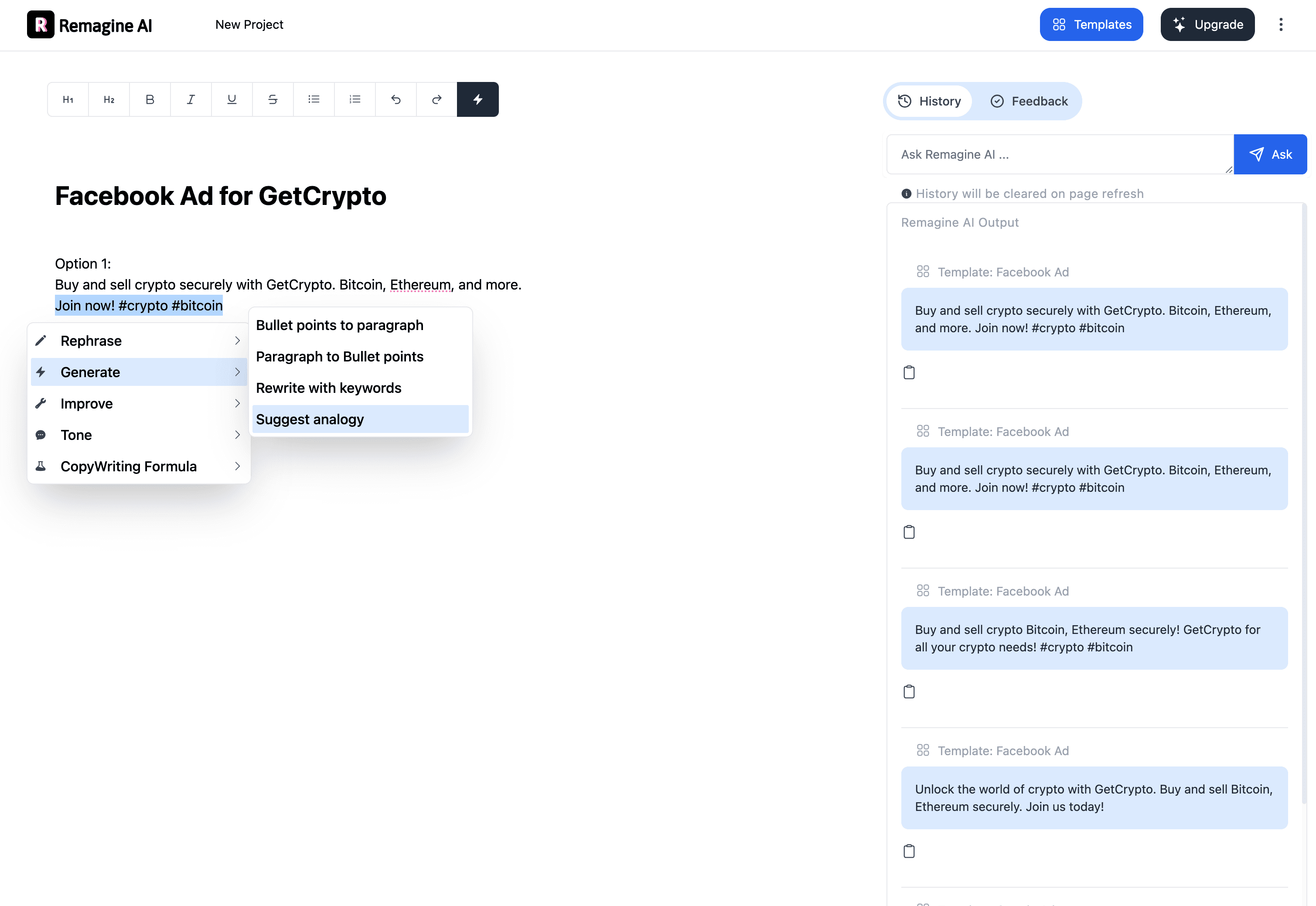Choose Bullet points to paragraph
The width and height of the screenshot is (1316, 906).
pos(361,325)
